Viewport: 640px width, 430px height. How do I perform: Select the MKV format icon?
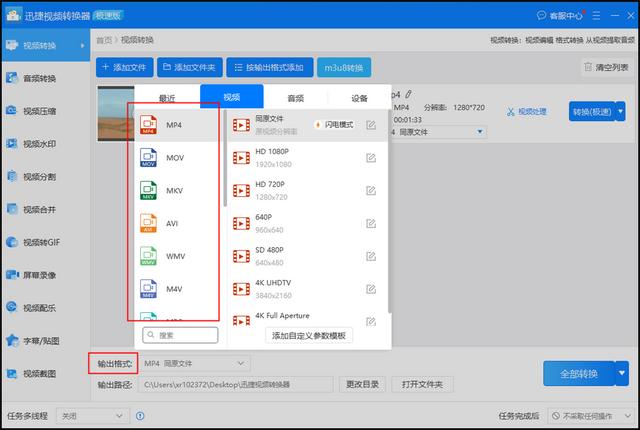[148, 191]
